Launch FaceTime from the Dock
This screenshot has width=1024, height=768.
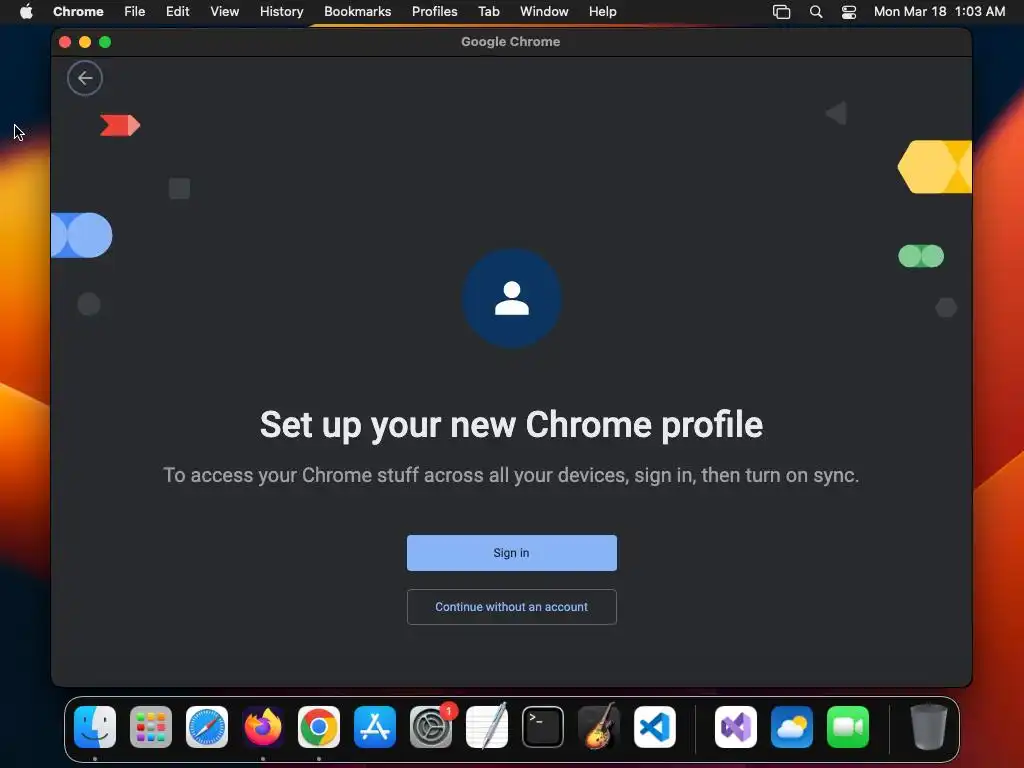(x=848, y=727)
